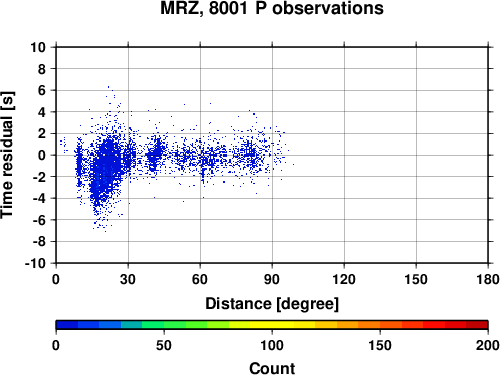
Task: Click tick label 150 on Distance axis
Action: [x=416, y=279]
